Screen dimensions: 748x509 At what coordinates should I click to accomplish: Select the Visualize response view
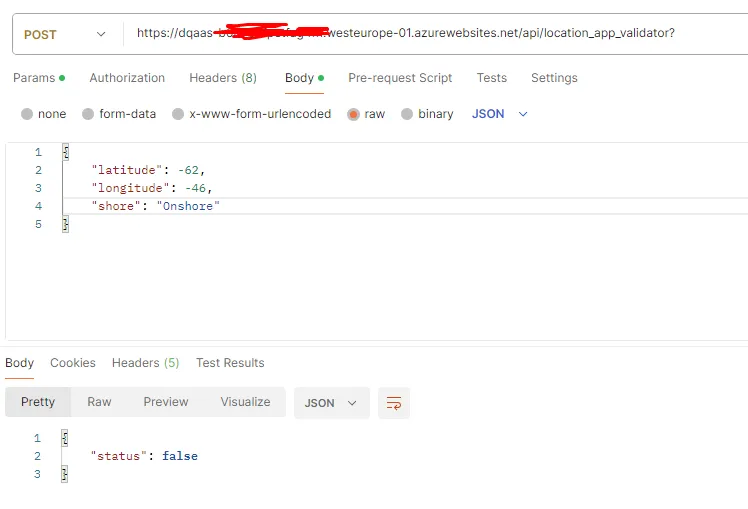pos(245,402)
